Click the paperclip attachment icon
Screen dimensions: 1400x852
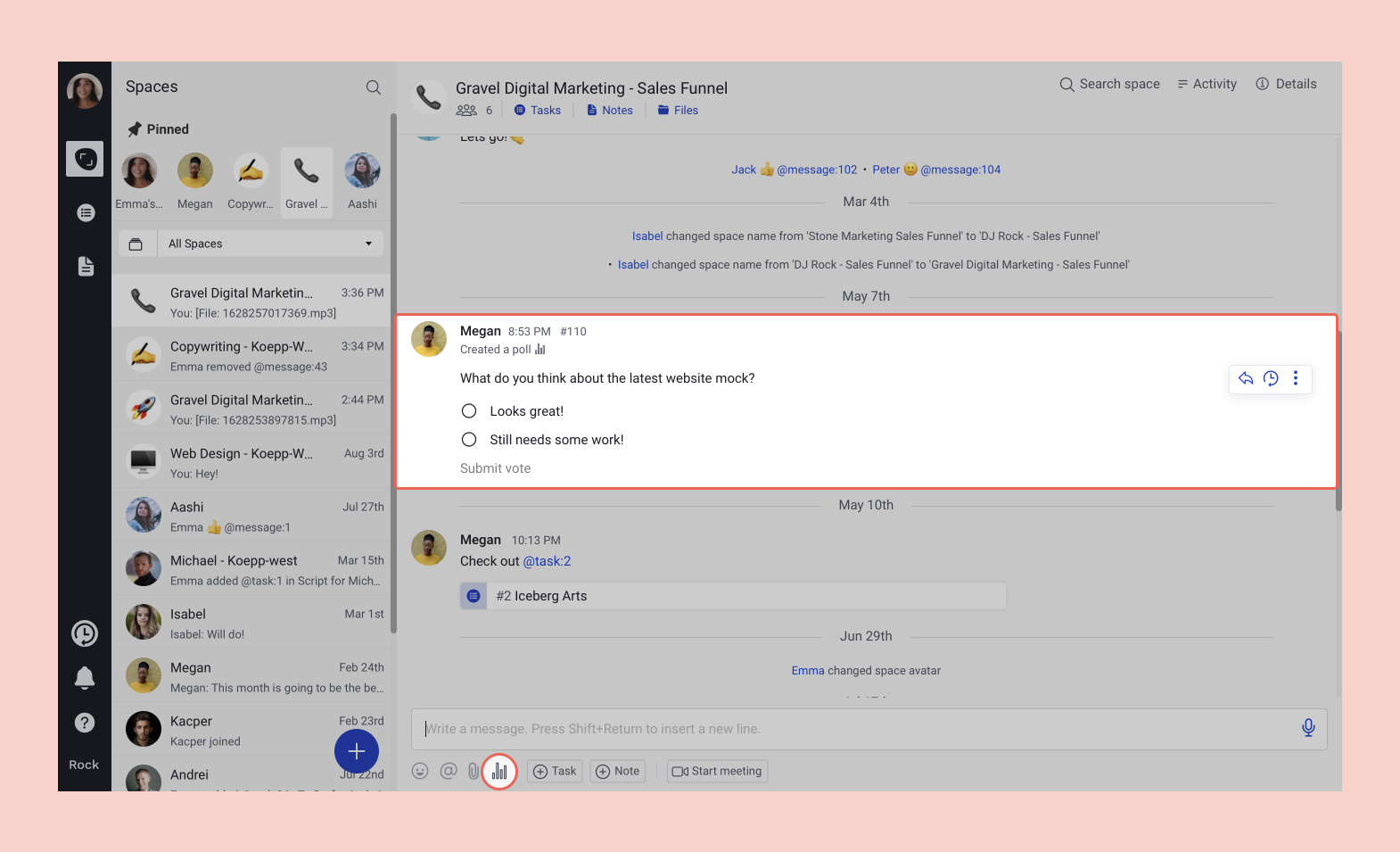(474, 772)
